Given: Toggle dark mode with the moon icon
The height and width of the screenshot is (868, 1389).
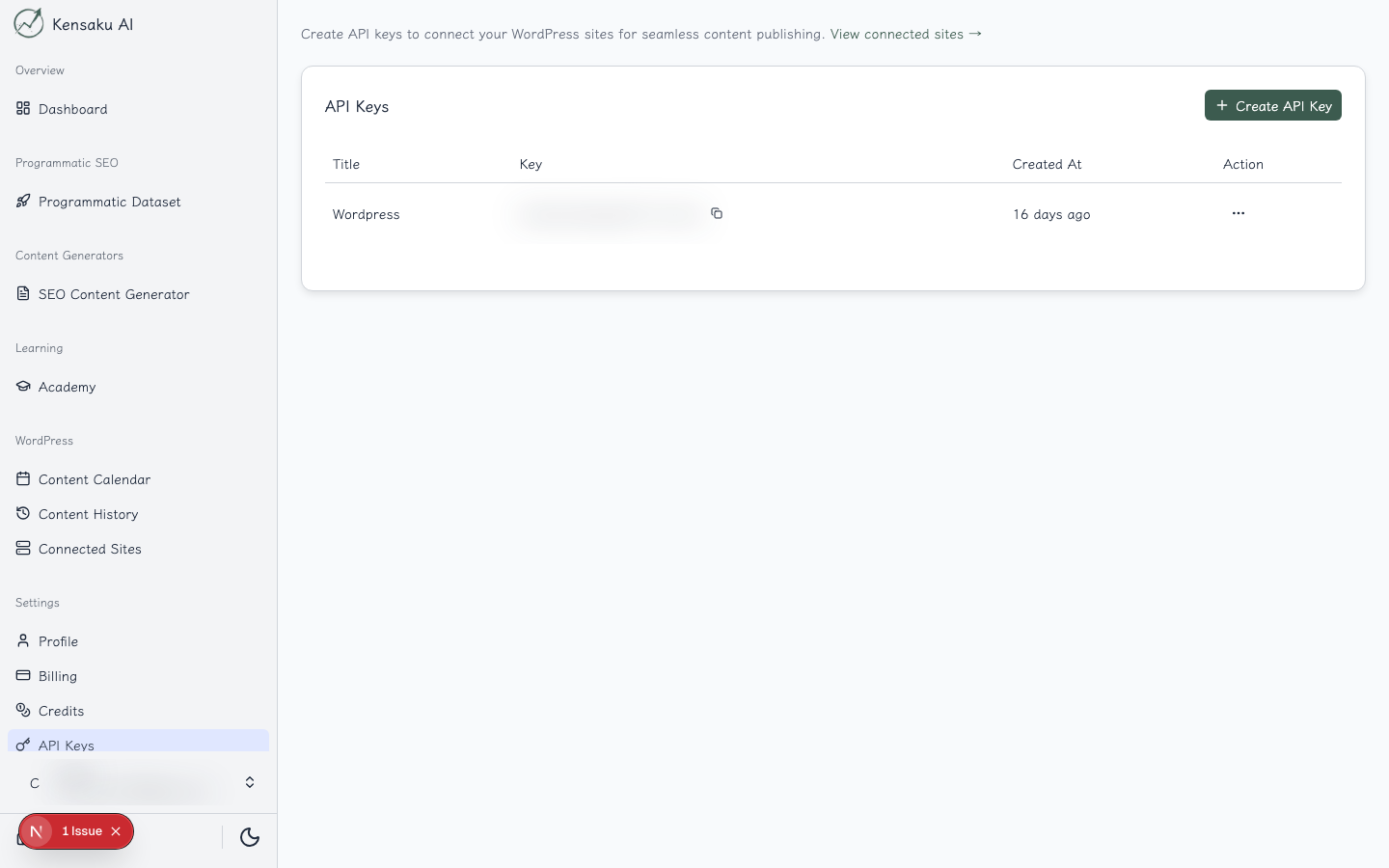Looking at the screenshot, I should (250, 838).
